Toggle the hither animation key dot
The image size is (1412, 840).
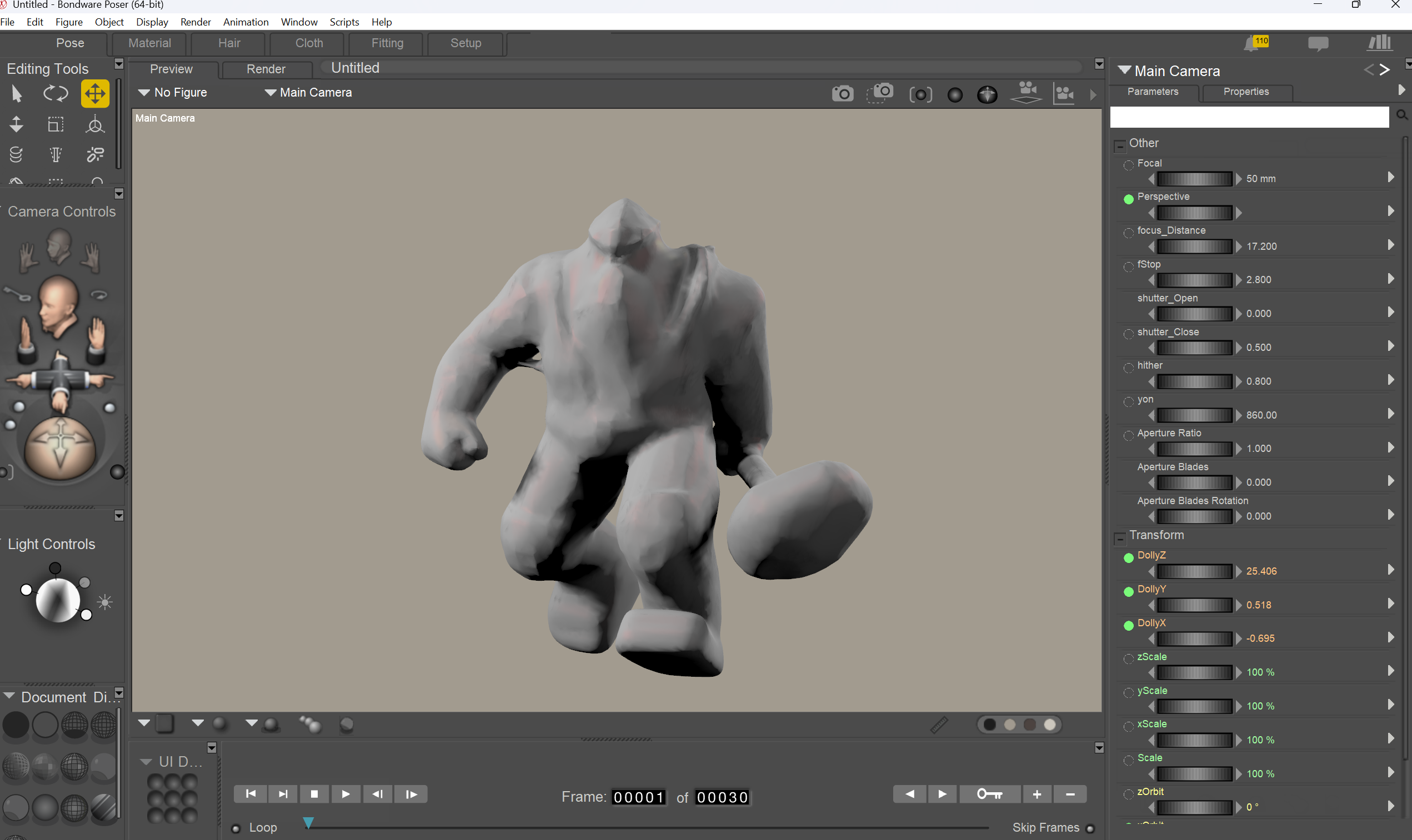pyautogui.click(x=1128, y=368)
